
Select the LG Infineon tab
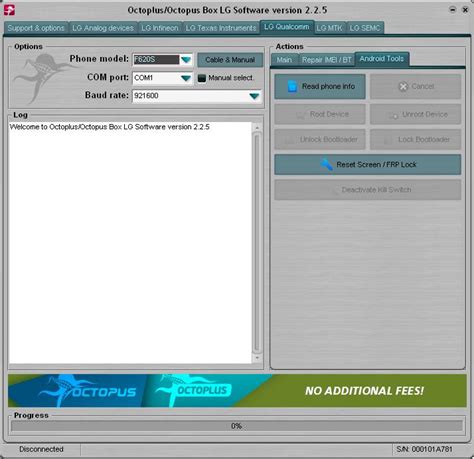(x=160, y=28)
